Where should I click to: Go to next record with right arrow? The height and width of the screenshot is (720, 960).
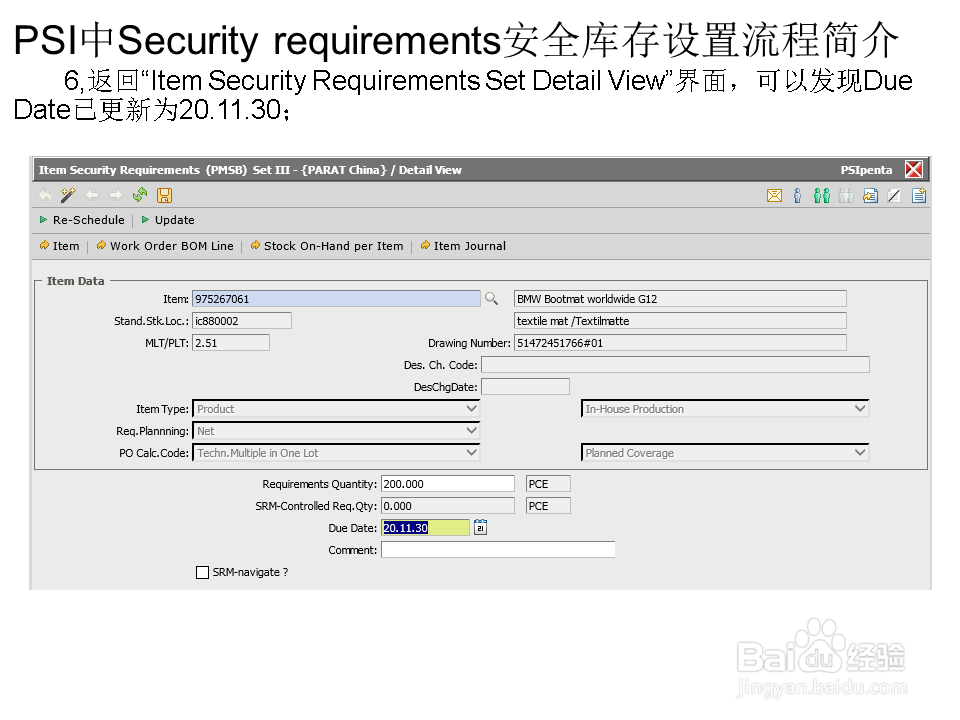click(x=116, y=195)
